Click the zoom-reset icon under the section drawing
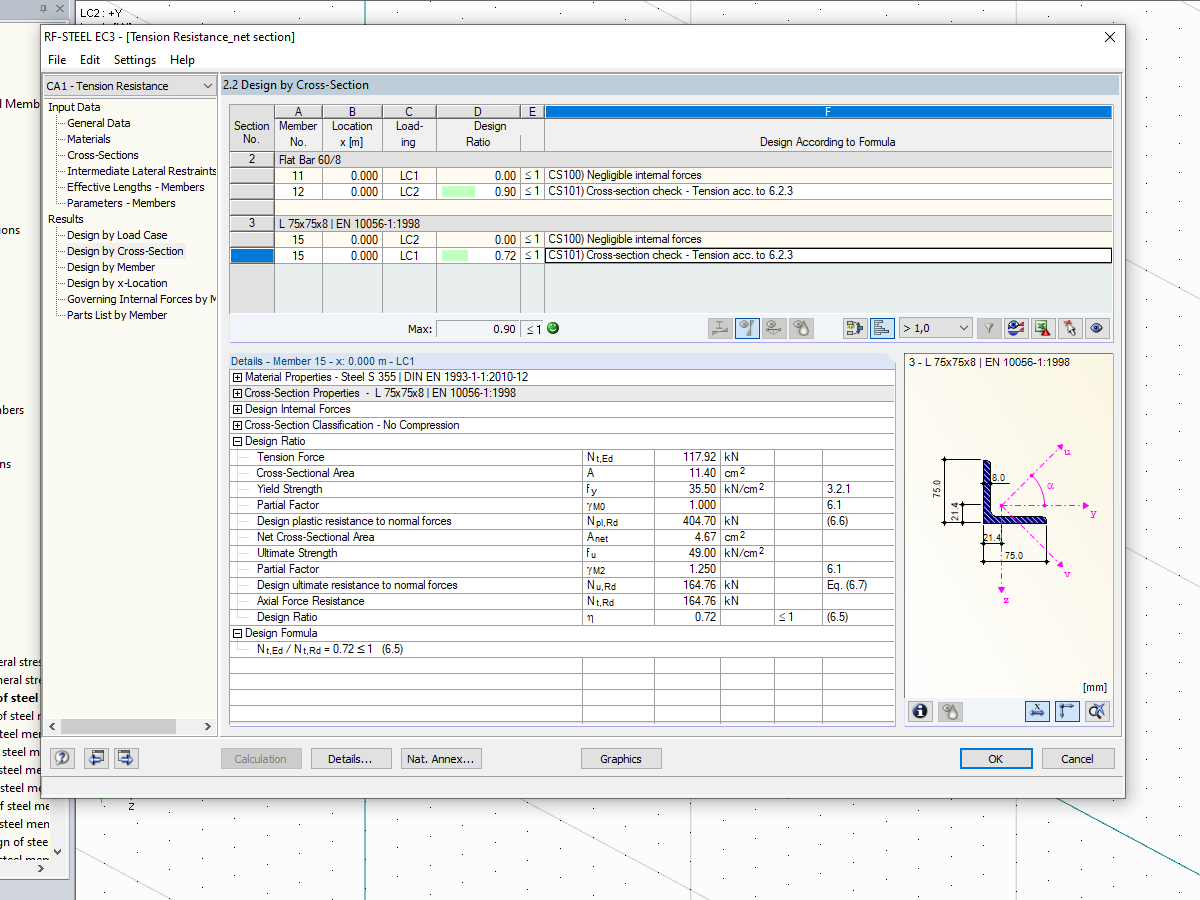Screen dimensions: 1200x900 pyautogui.click(x=1097, y=711)
